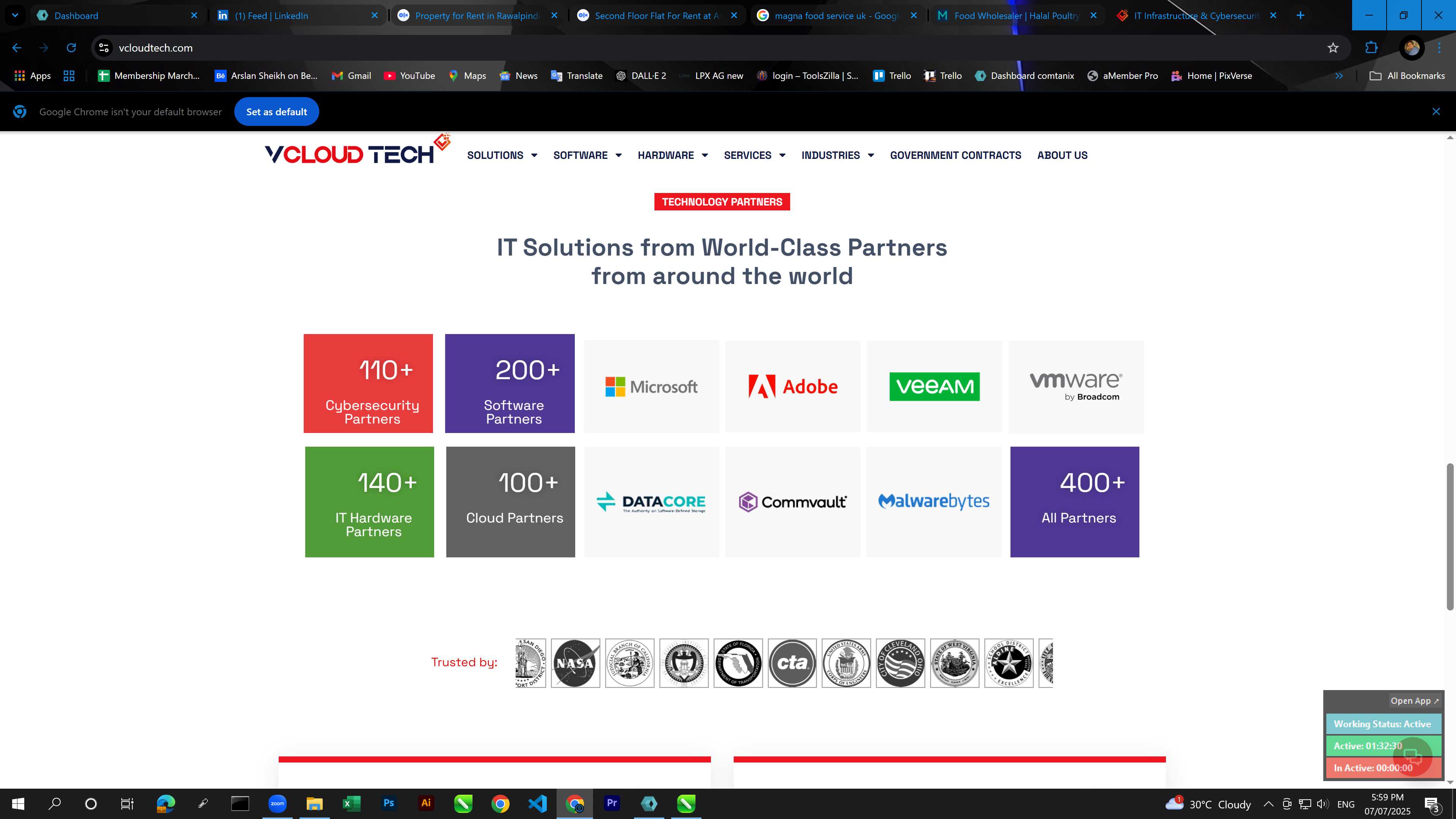Open the Extensions puzzle icon
This screenshot has width=1456, height=819.
[1371, 48]
